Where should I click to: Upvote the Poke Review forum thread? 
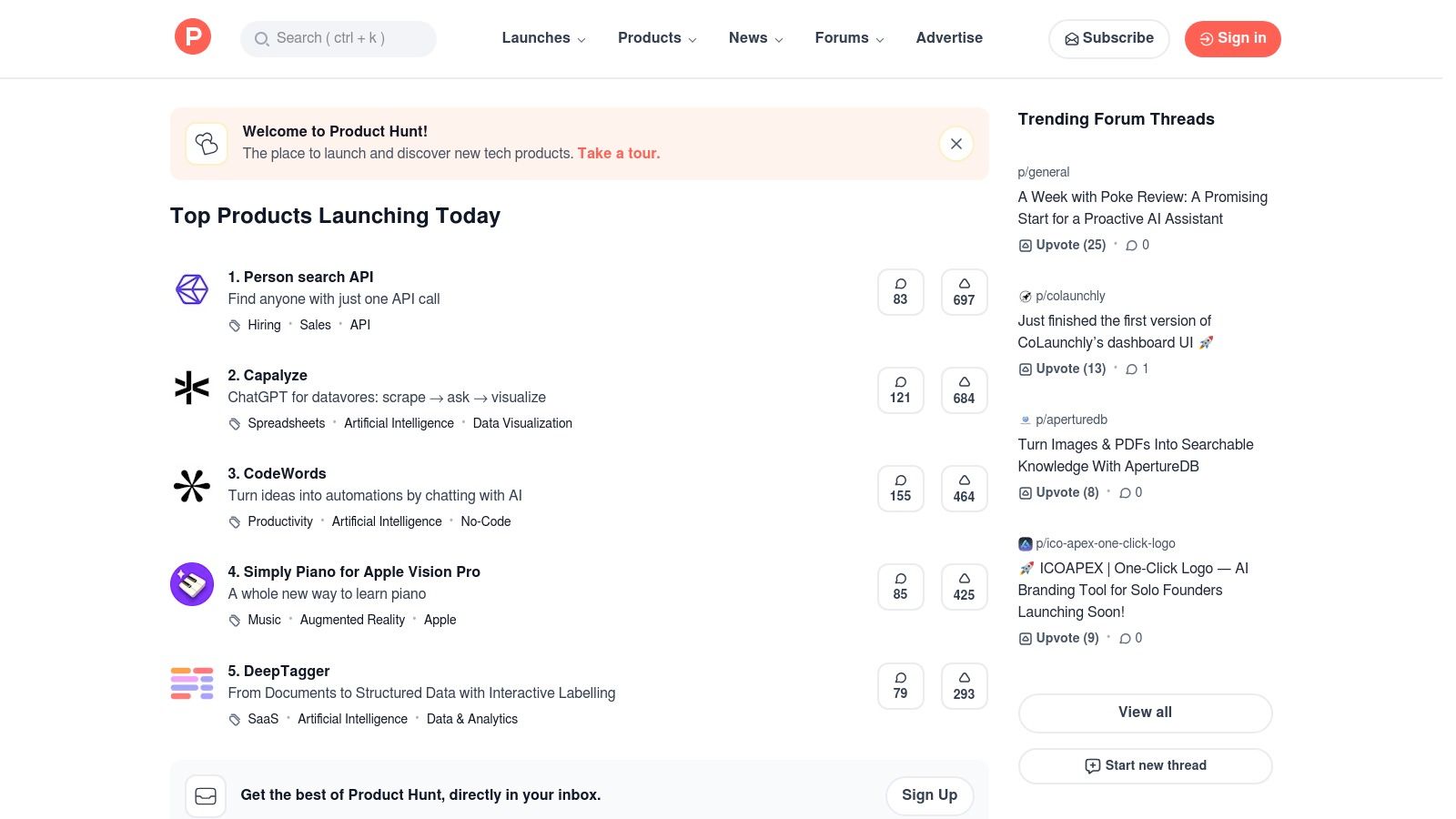(1062, 245)
